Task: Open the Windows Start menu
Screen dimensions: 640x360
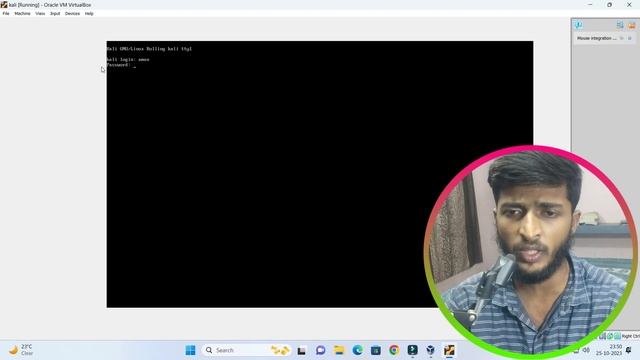Action: pos(190,350)
